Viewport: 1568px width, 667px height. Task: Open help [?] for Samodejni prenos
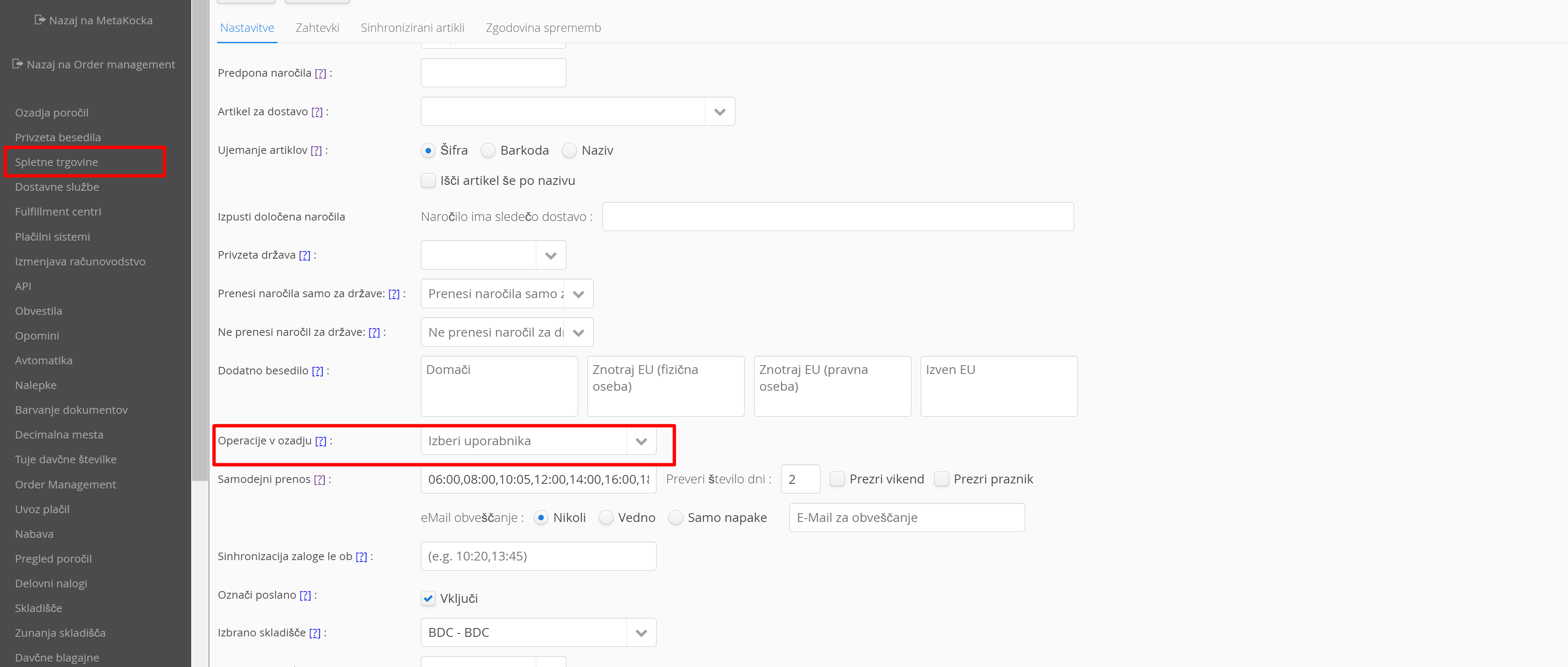[x=319, y=480]
